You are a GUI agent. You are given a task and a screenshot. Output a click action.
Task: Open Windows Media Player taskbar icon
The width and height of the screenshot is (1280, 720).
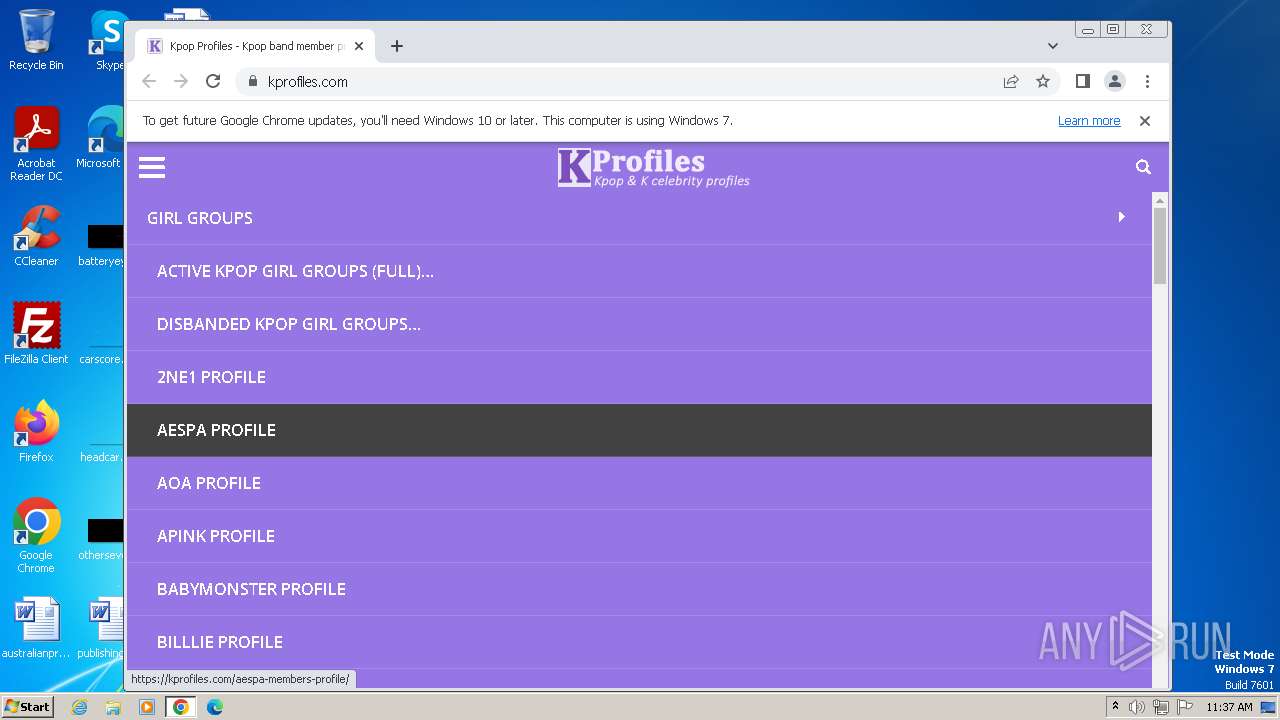(147, 707)
